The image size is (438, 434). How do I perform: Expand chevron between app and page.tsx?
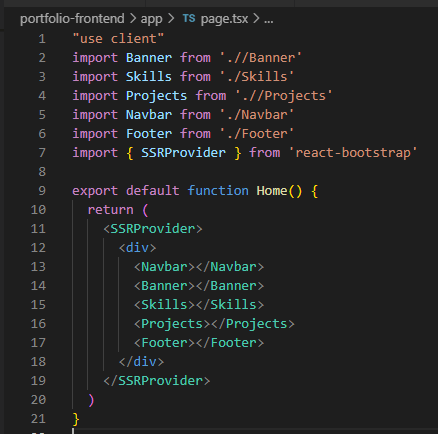[171, 19]
